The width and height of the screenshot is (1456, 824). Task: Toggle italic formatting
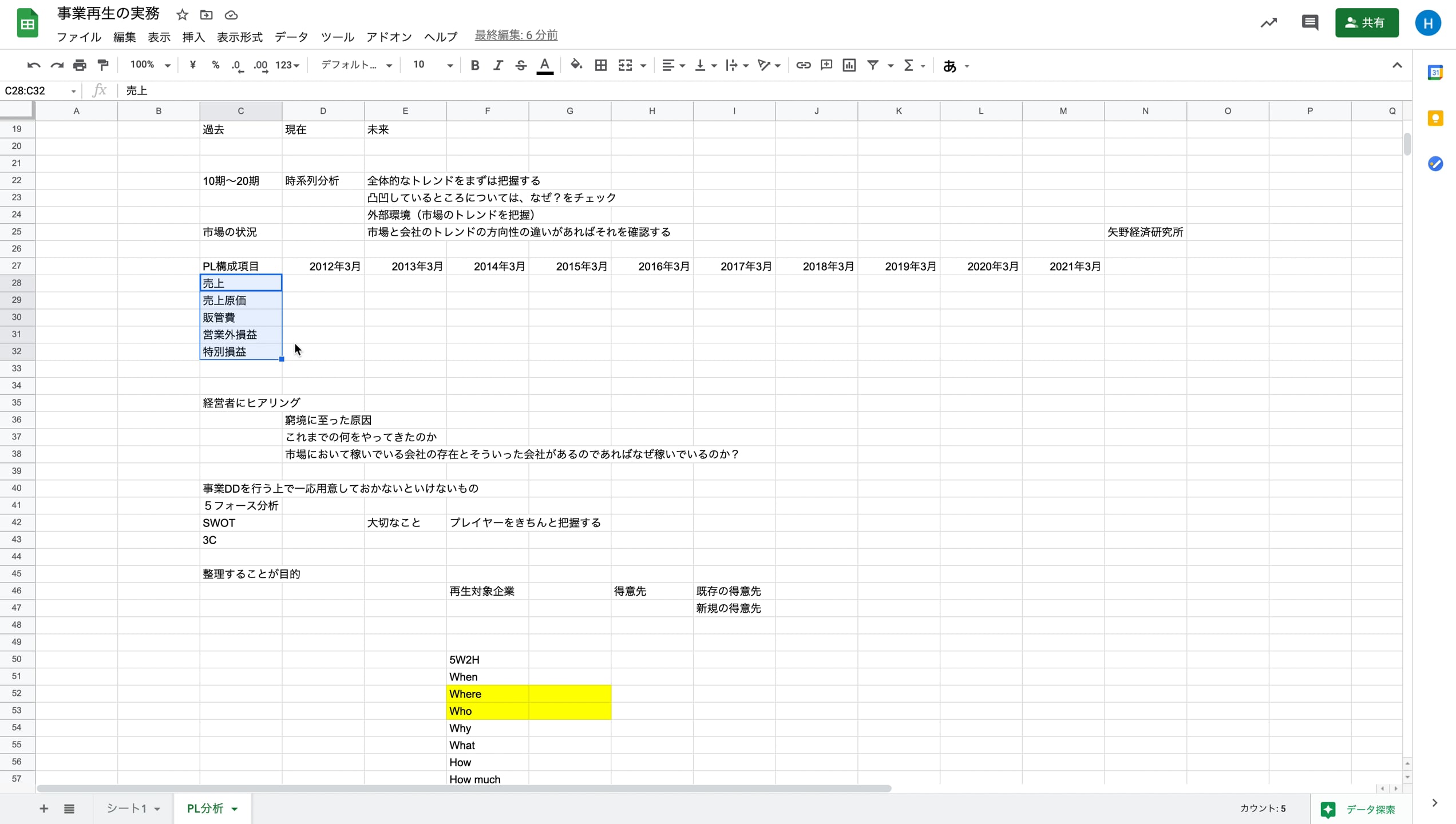coord(497,65)
